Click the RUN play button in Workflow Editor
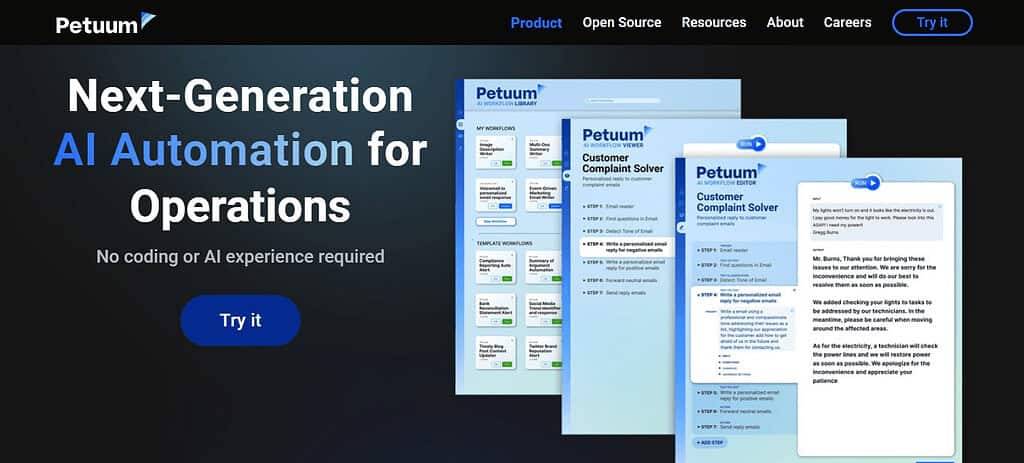Screen dimensions: 1024x463 (866, 184)
